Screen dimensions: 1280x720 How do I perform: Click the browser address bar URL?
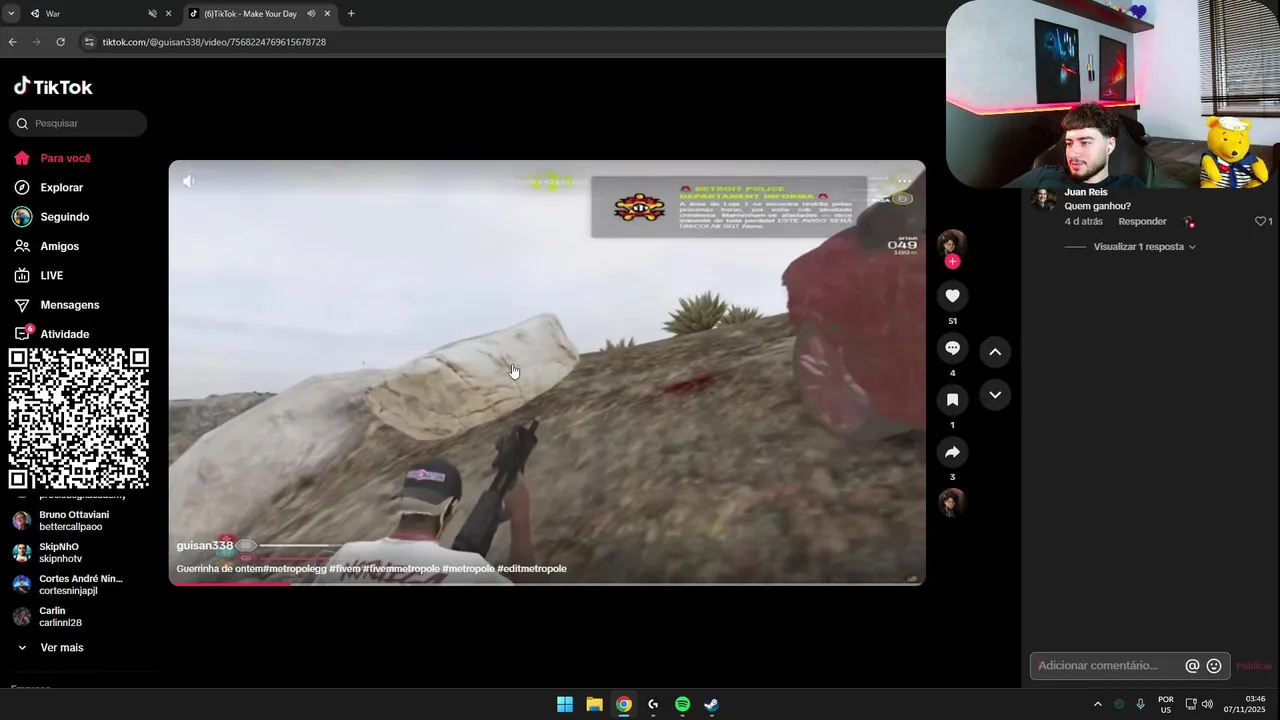point(214,42)
